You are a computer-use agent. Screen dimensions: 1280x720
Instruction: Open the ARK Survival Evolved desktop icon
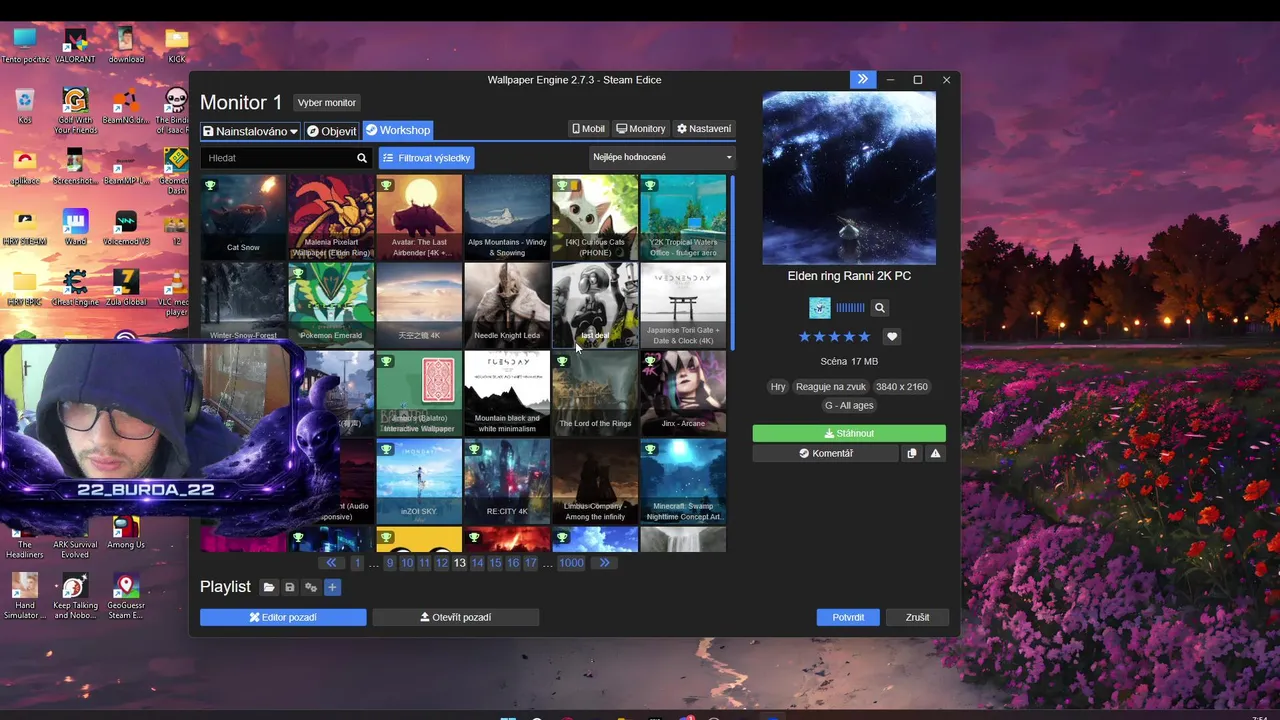pyautogui.click(x=75, y=536)
